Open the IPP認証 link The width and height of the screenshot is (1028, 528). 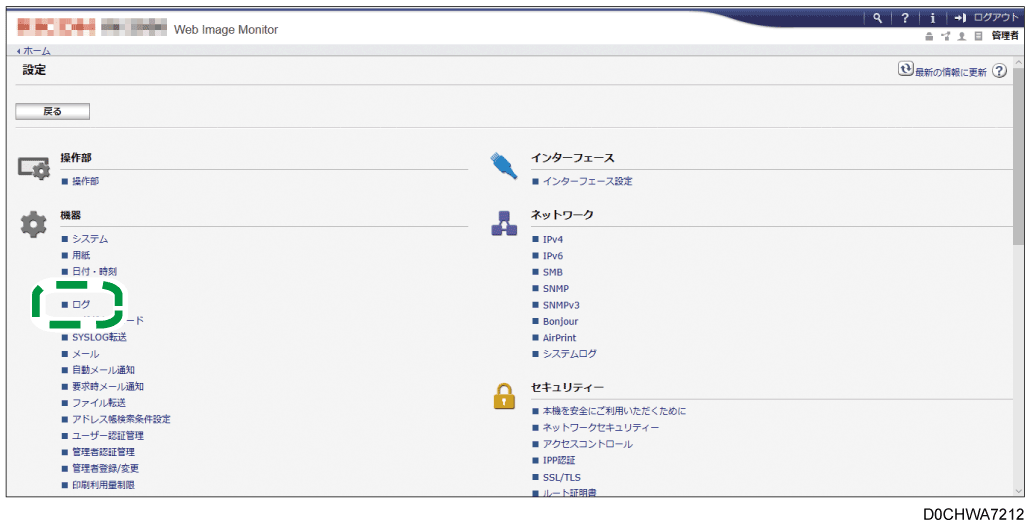click(x=559, y=460)
